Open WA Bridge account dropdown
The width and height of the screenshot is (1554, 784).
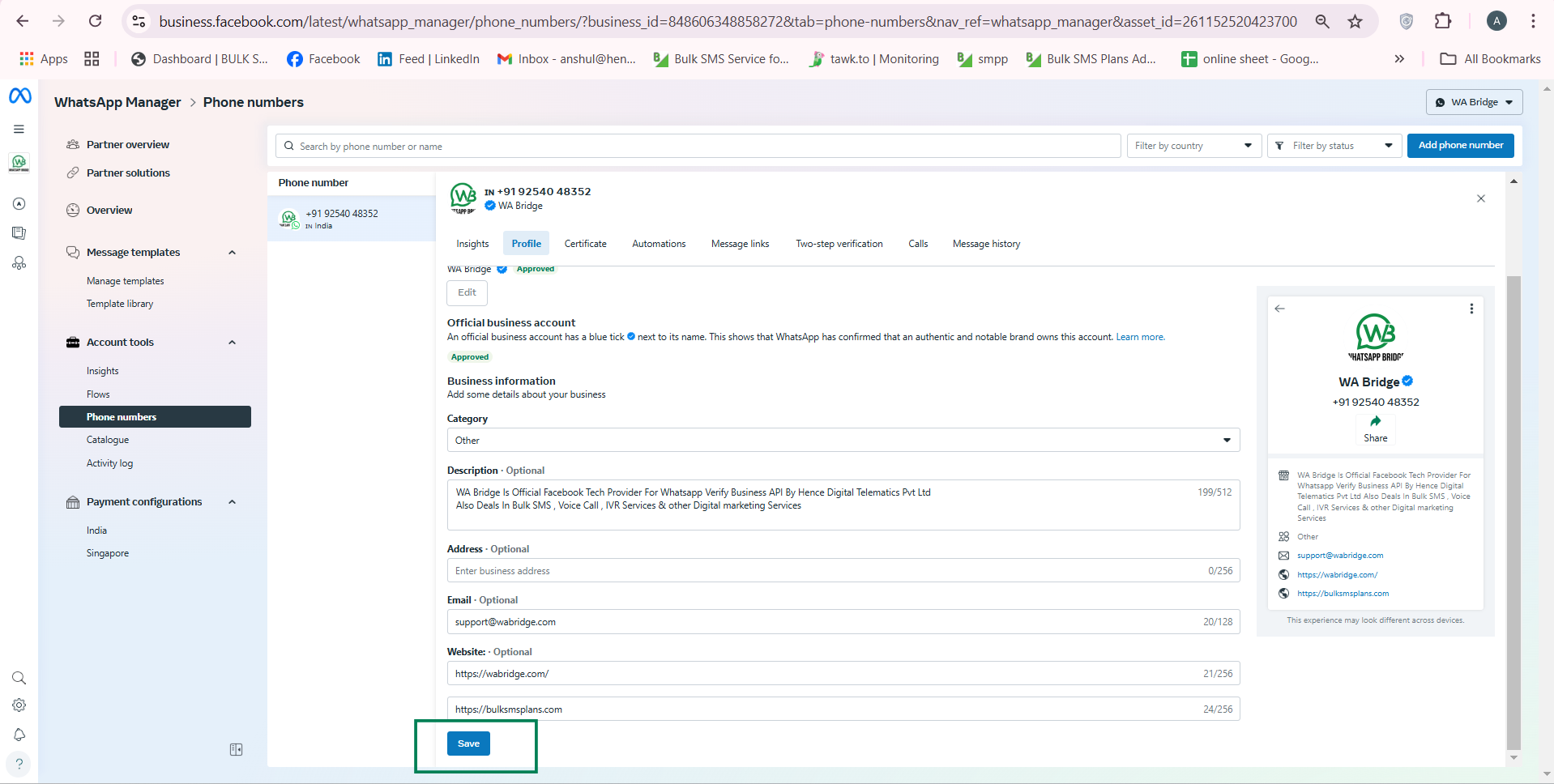1474,102
